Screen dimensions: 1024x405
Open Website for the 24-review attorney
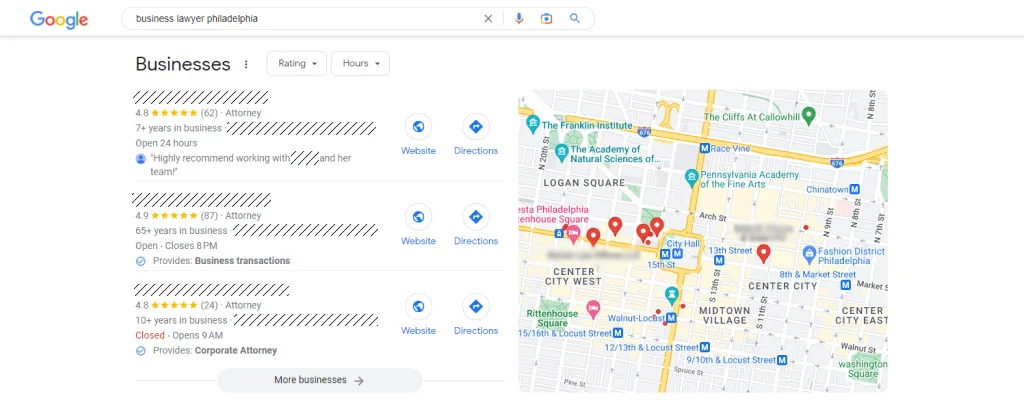418,314
